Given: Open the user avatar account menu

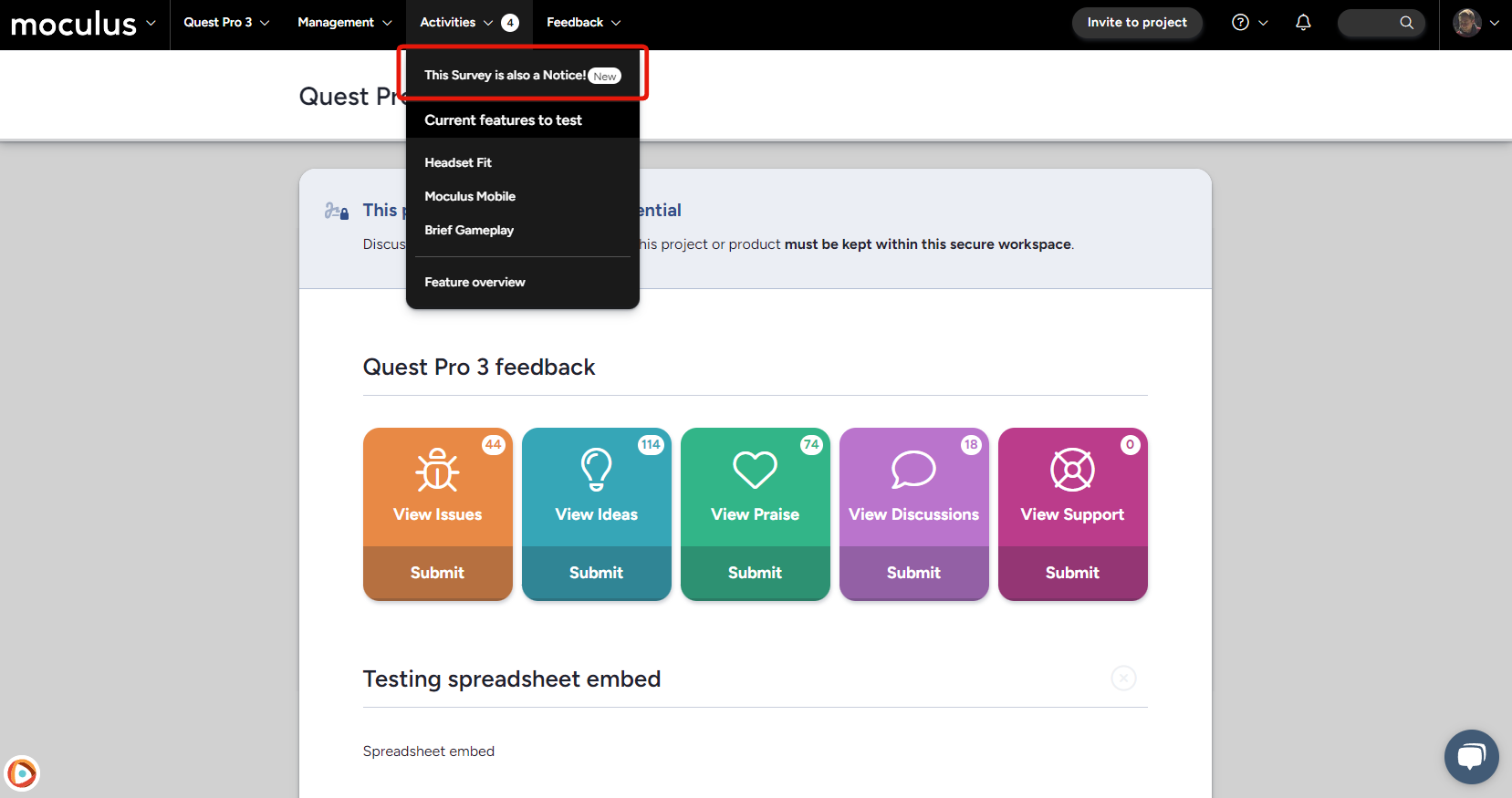Looking at the screenshot, I should 1475,23.
